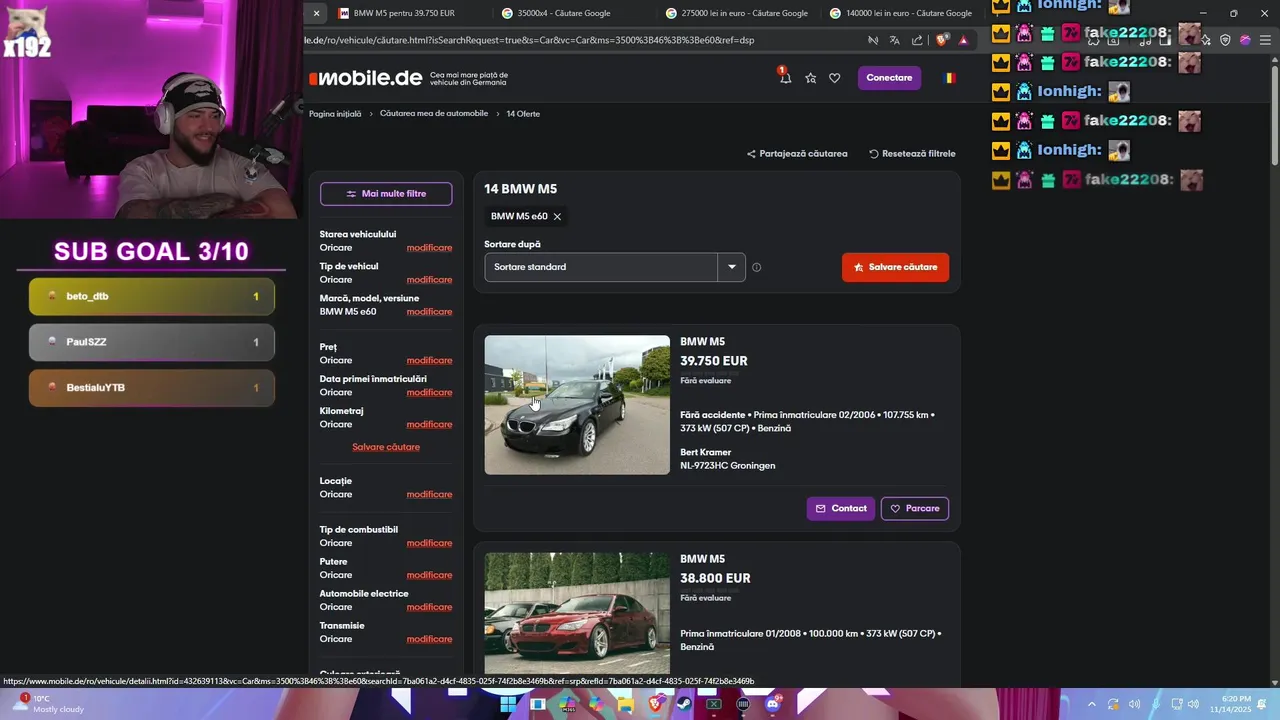Click Parcare on the 39.750 EUR listing
This screenshot has height=720, width=1280.
tap(915, 509)
